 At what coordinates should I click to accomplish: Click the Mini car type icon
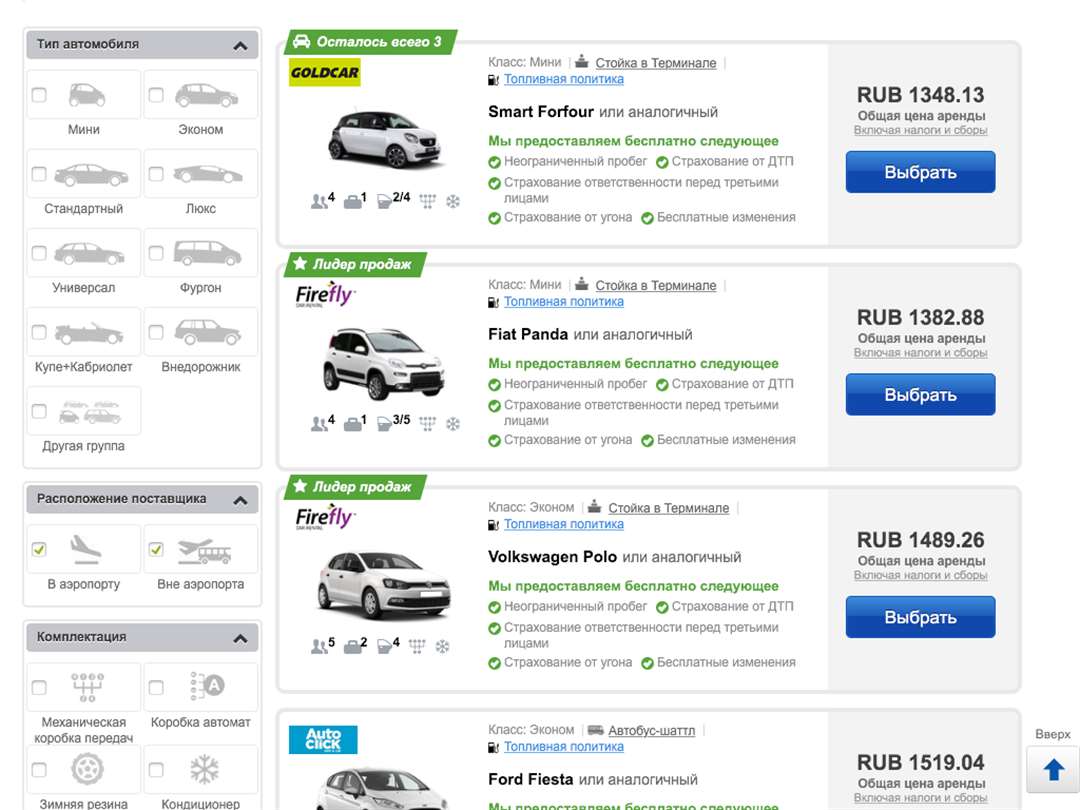coord(87,95)
